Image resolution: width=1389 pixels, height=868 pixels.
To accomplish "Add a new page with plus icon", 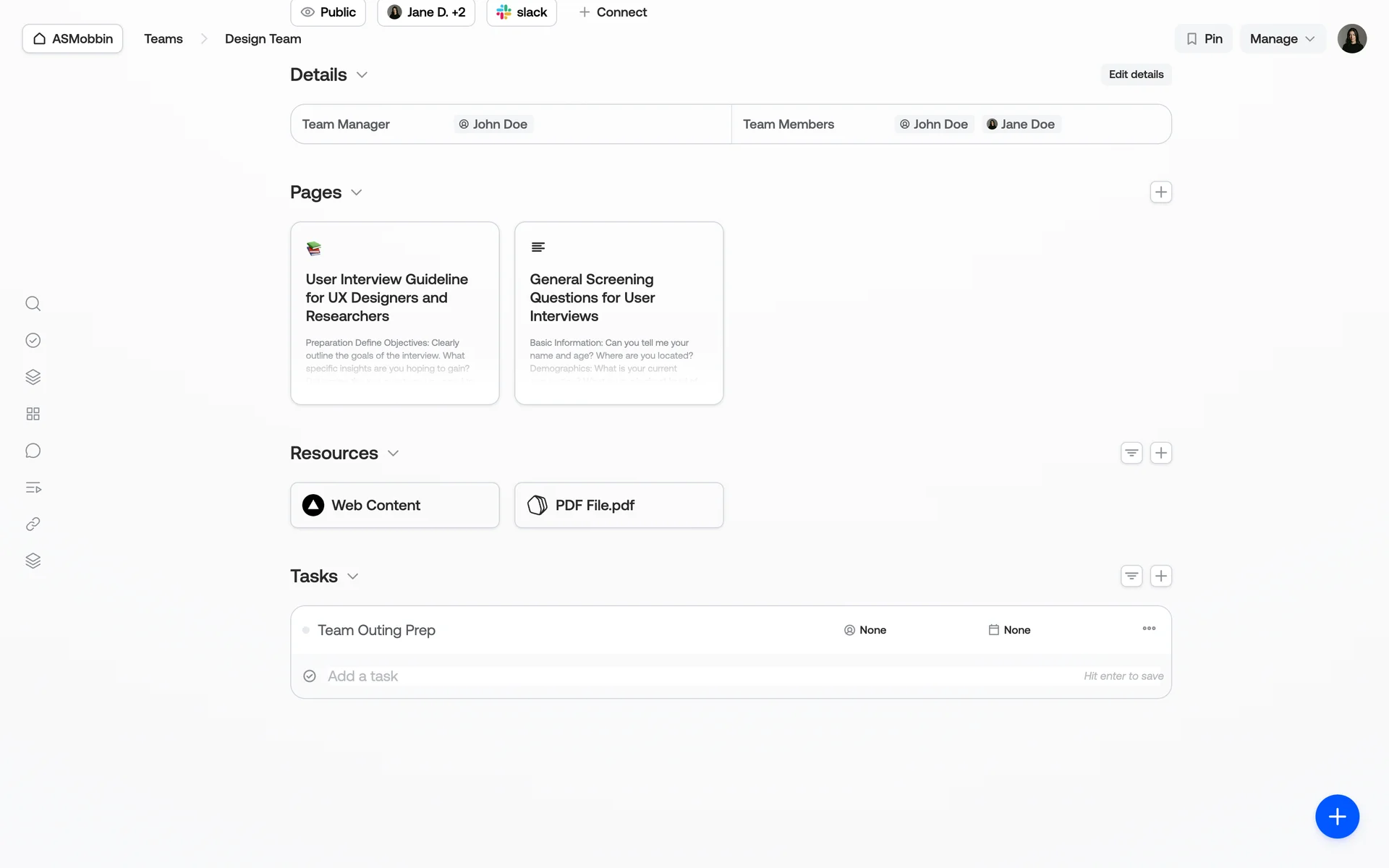I will [x=1160, y=192].
